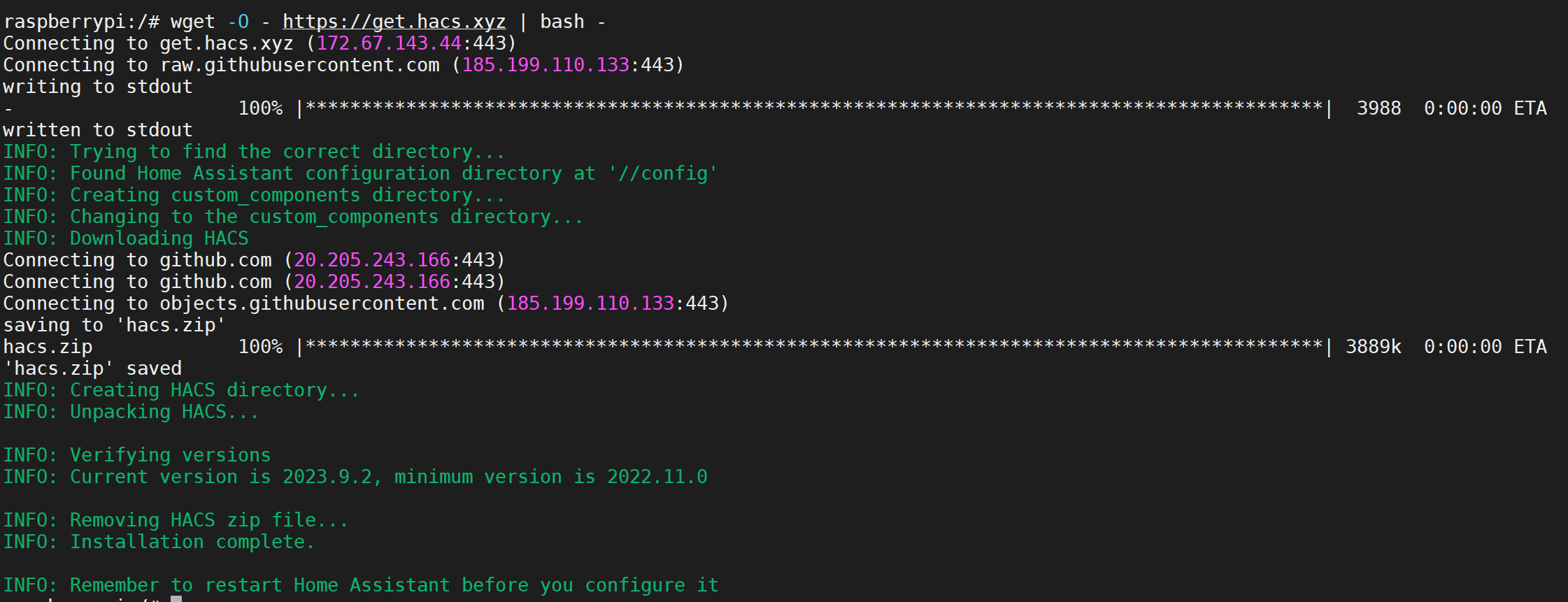Screen dimensions: 1568x602
Task: Click the "Installation complete." message
Action: [x=192, y=542]
